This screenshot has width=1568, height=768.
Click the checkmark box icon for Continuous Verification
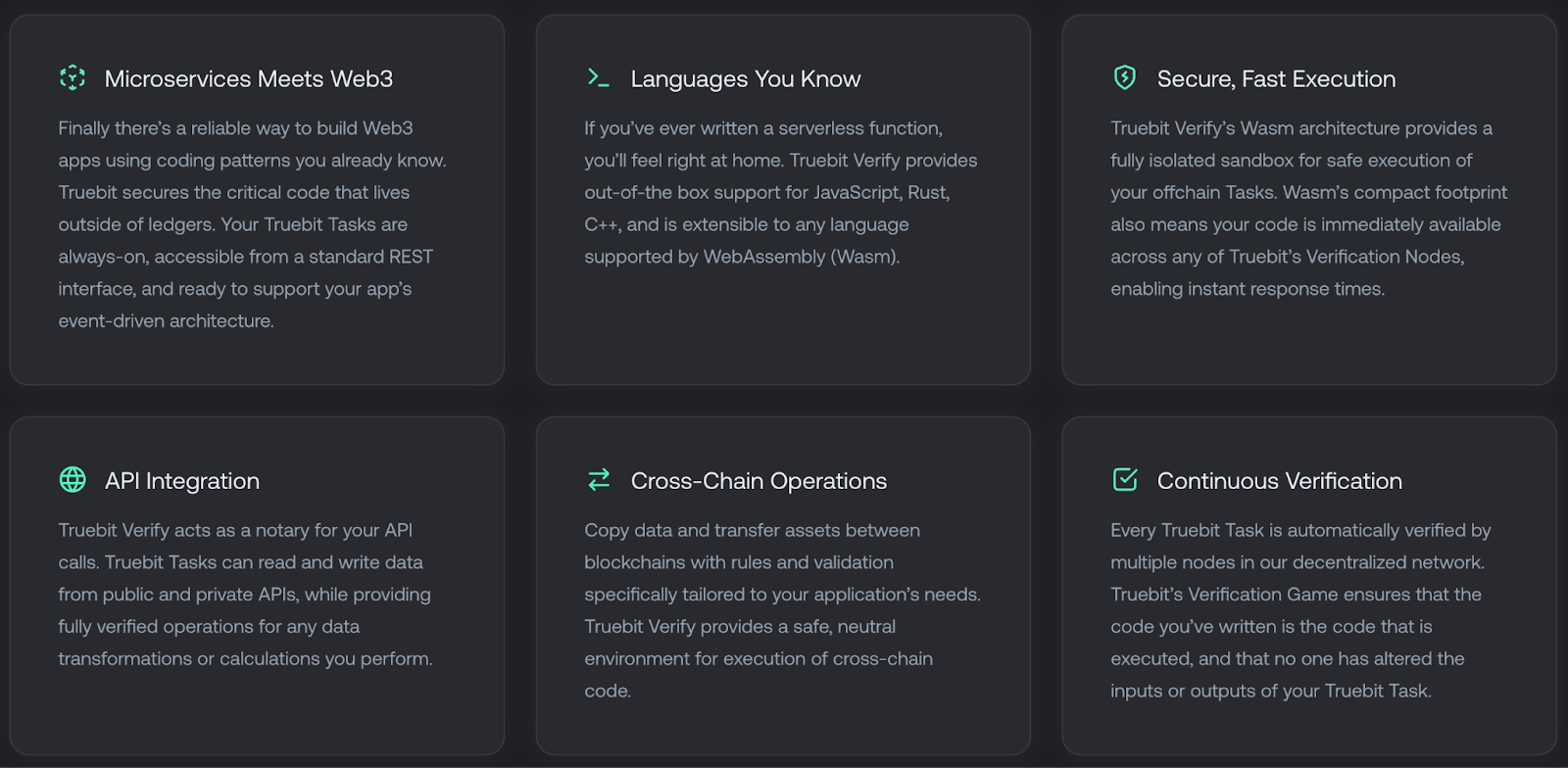point(1125,479)
